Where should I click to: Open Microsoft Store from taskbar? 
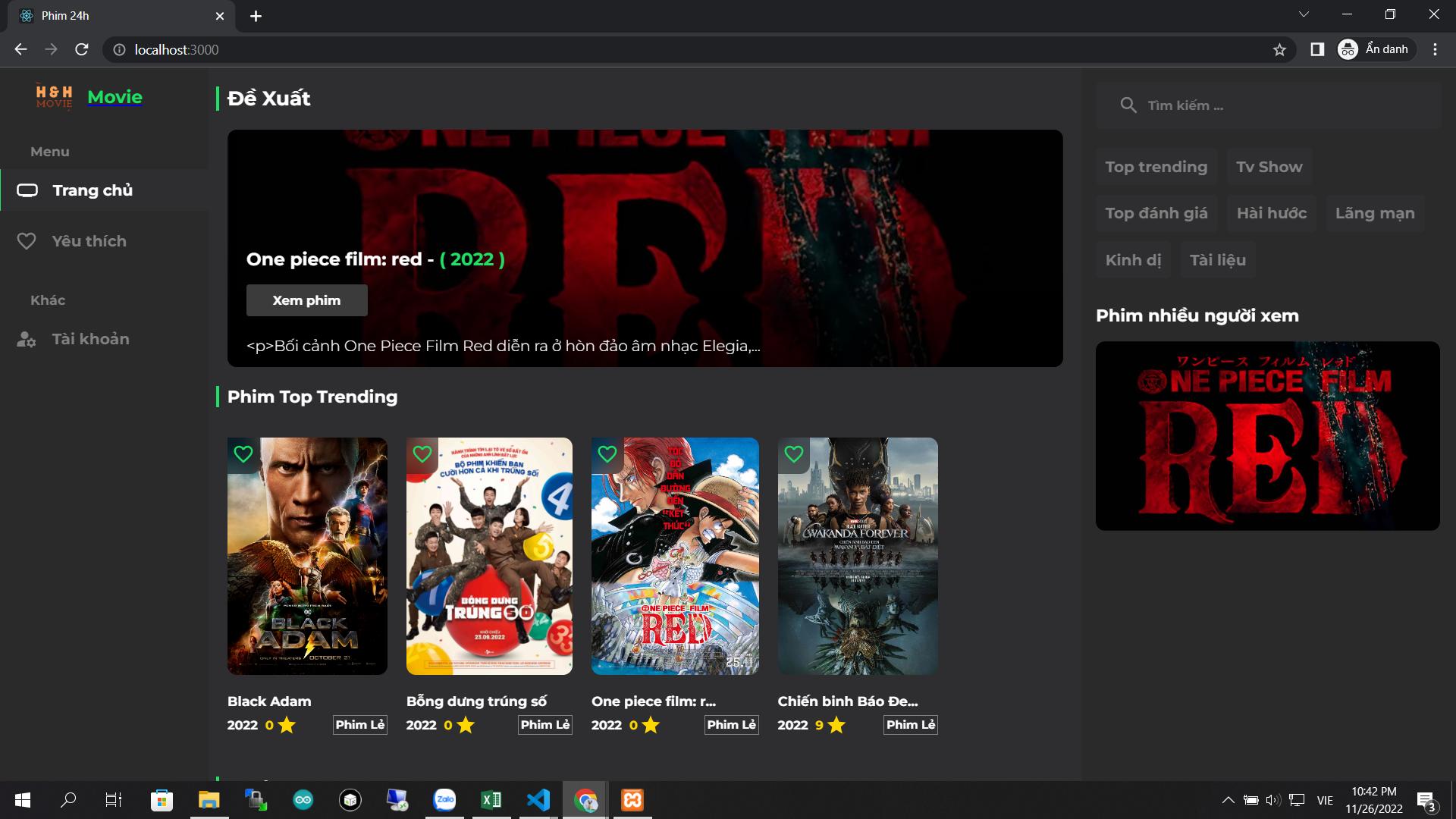pos(162,800)
